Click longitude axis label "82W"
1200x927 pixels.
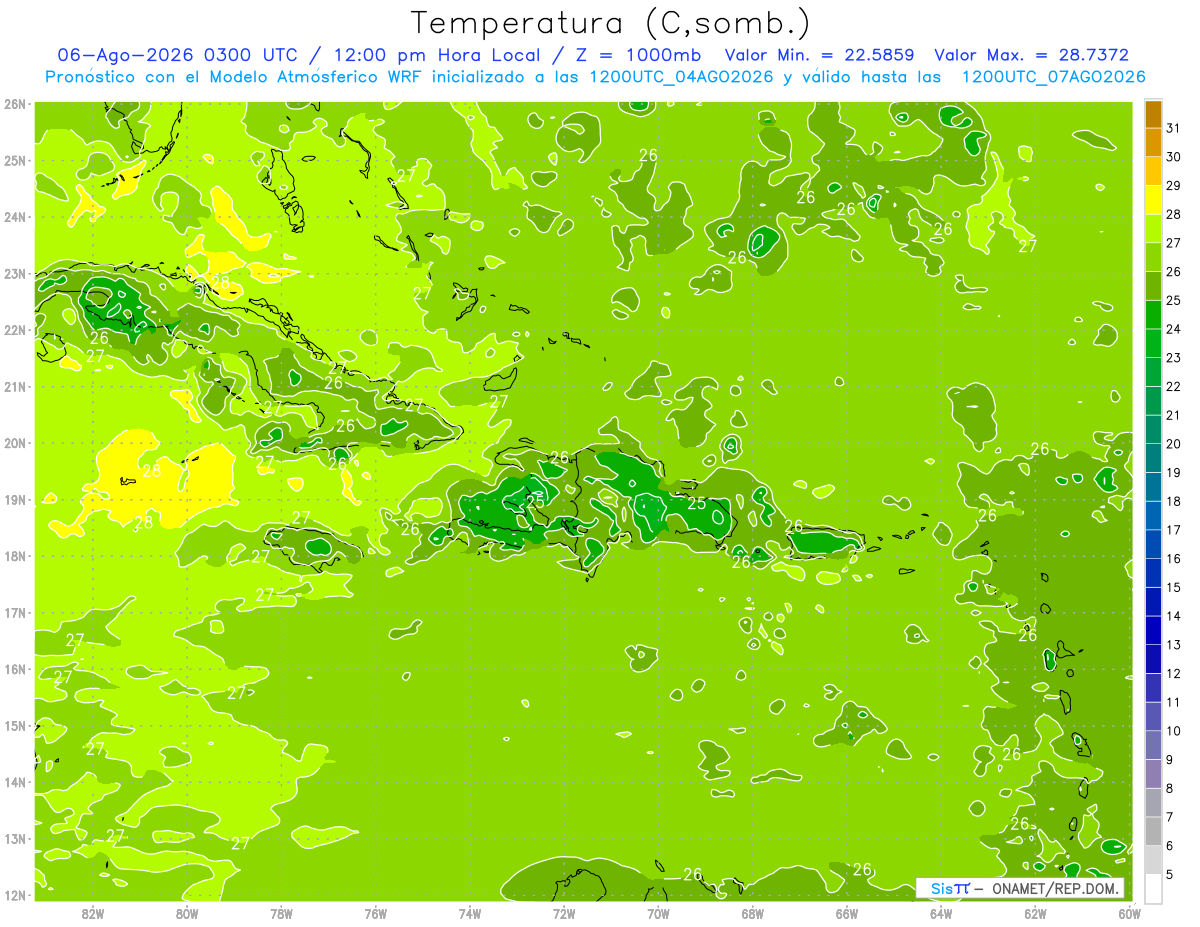pos(93,913)
